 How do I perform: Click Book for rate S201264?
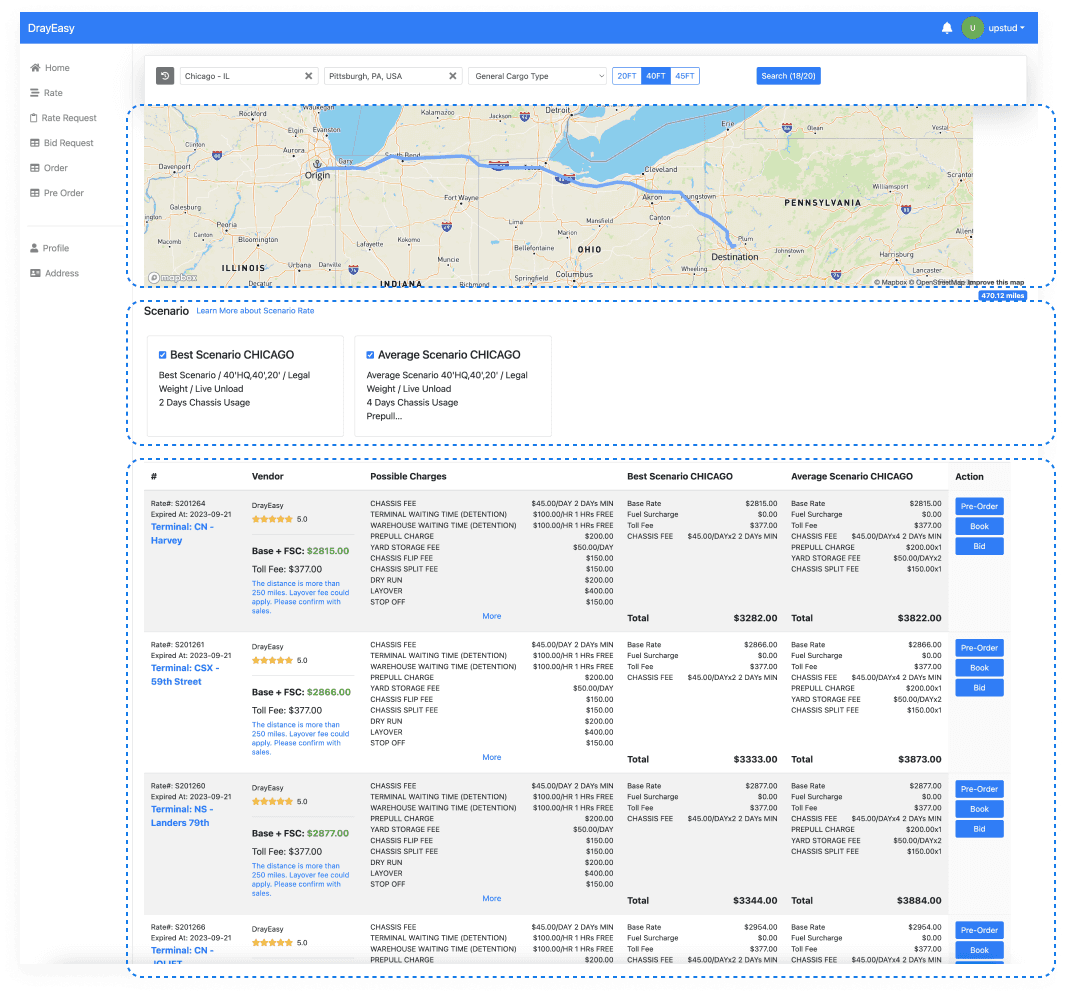coord(979,526)
